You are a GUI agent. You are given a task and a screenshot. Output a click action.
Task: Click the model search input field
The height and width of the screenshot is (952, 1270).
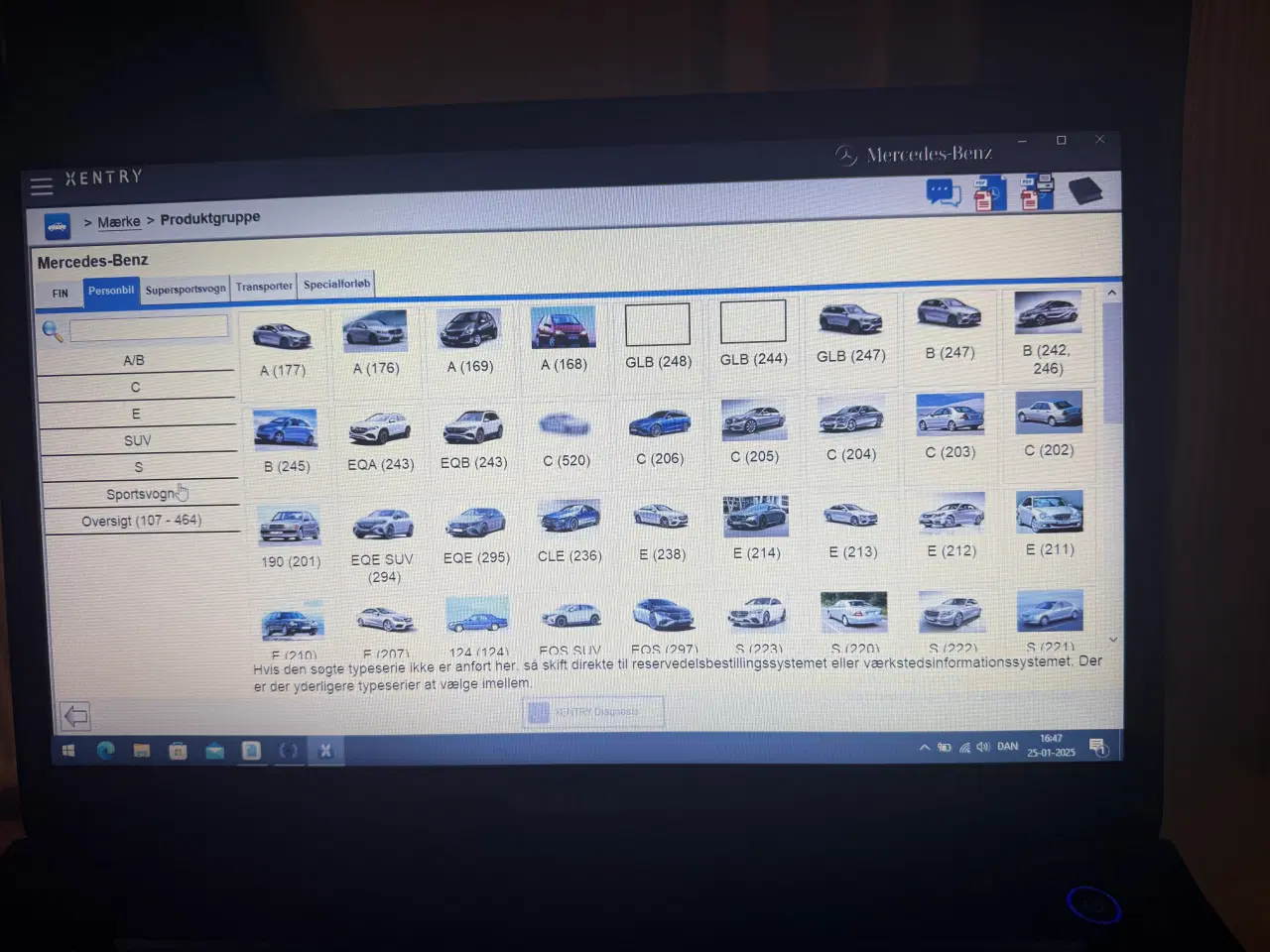click(149, 329)
